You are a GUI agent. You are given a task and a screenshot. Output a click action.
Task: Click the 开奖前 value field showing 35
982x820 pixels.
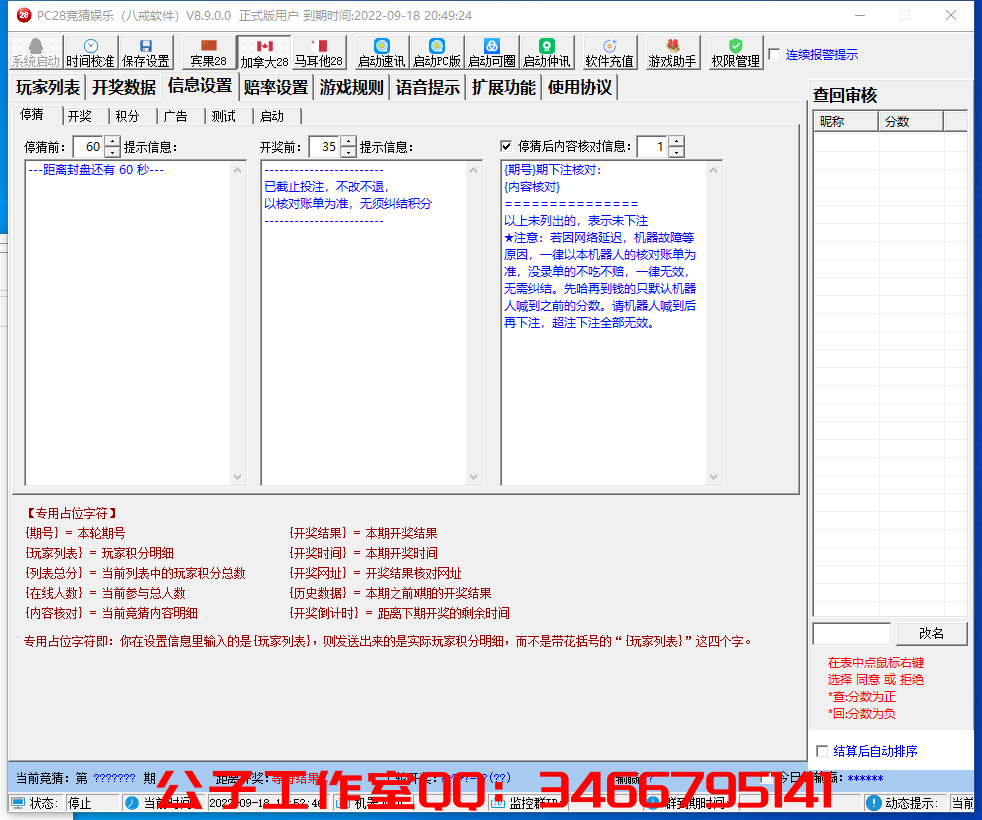point(326,147)
